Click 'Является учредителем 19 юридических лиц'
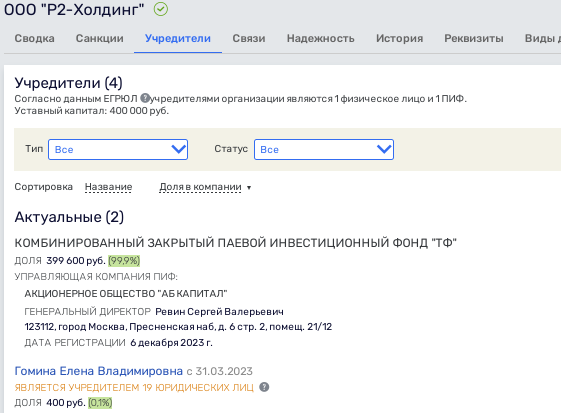 pos(134,388)
